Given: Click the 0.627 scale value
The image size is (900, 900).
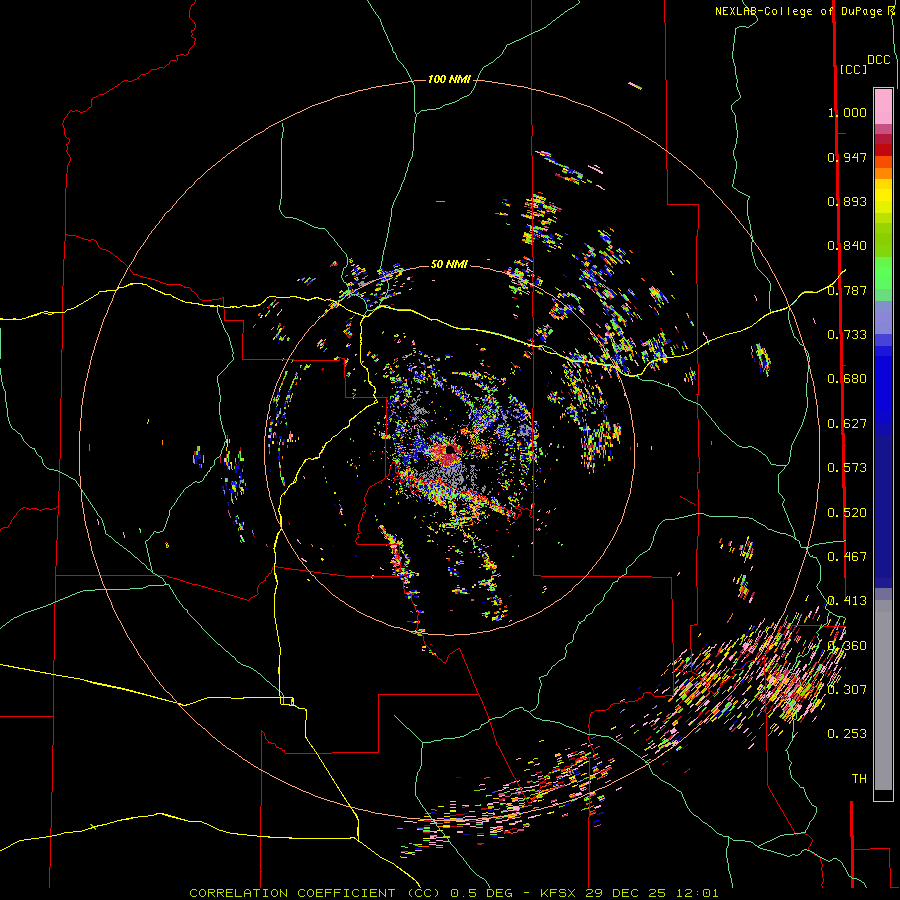Looking at the screenshot, I should (847, 424).
